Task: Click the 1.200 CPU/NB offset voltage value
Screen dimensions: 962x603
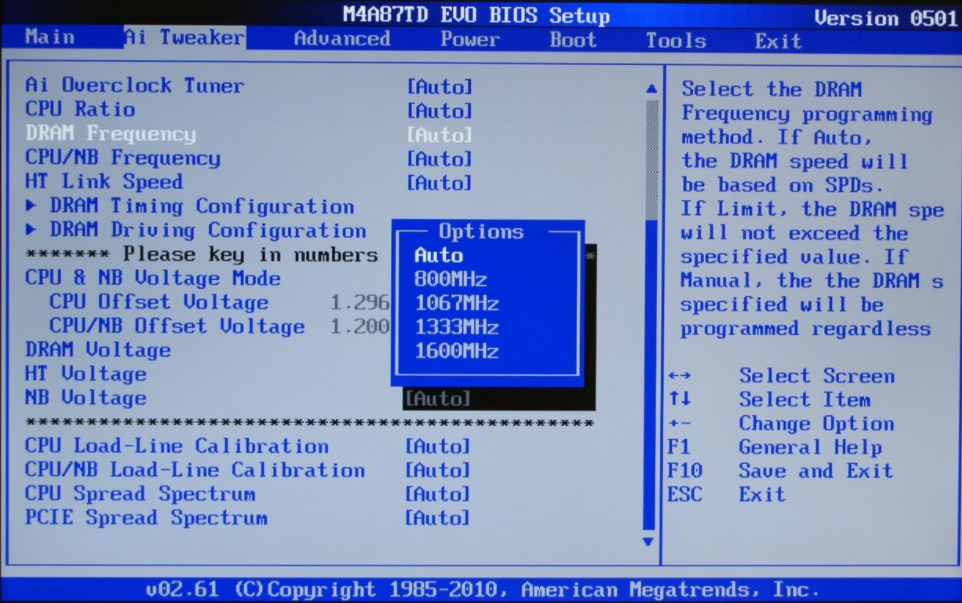Action: tap(360, 326)
